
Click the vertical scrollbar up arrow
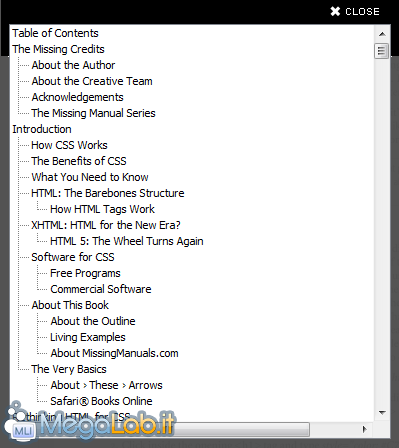click(382, 34)
